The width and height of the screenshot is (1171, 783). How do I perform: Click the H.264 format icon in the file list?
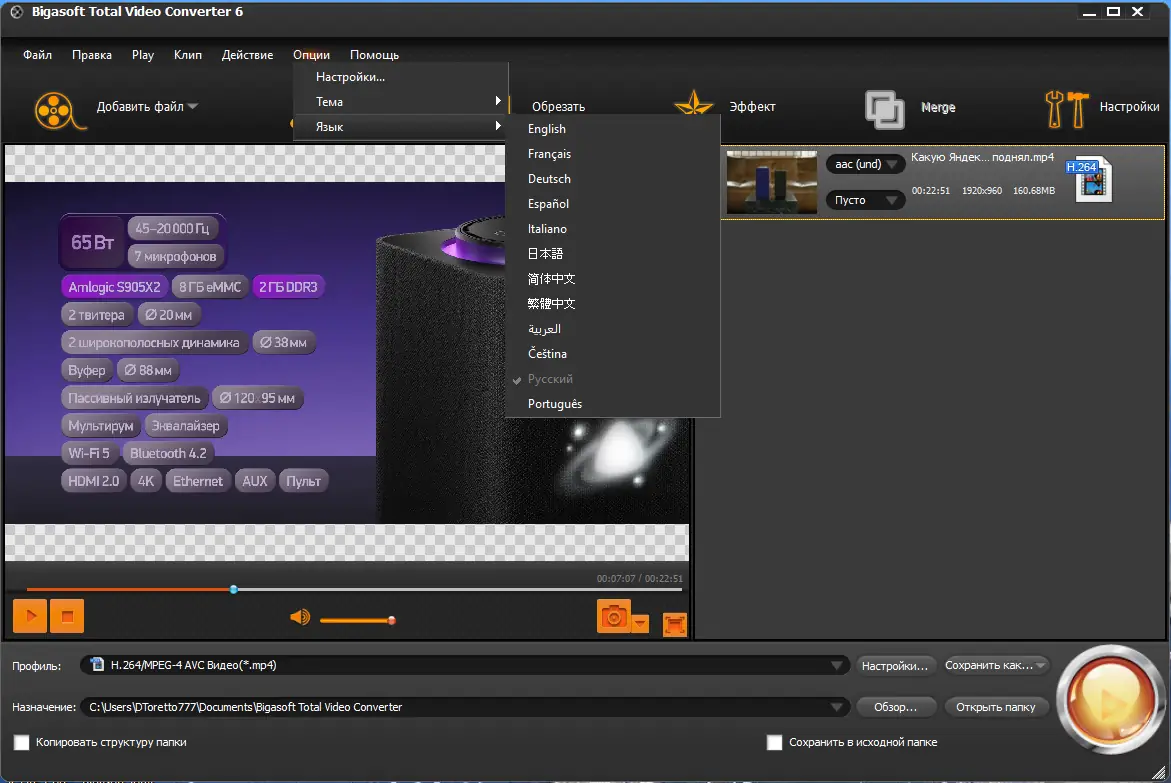click(x=1091, y=178)
